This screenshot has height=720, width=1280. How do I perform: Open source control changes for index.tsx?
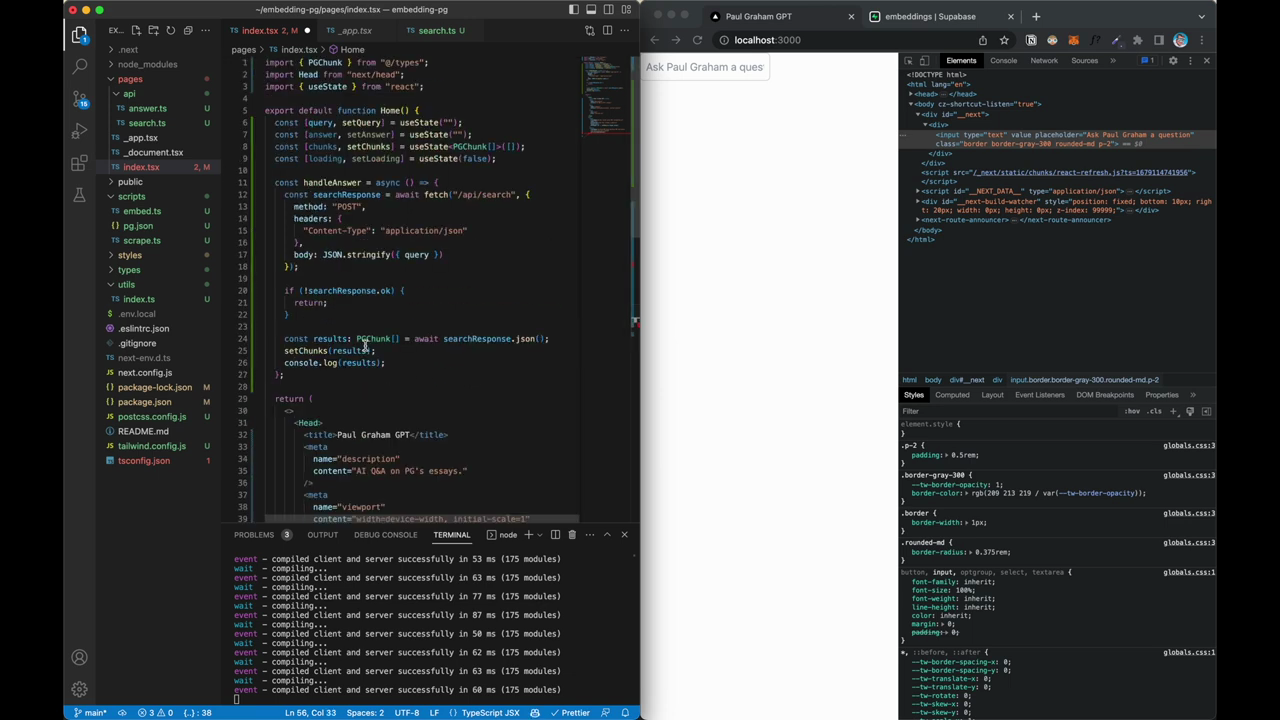(590, 30)
